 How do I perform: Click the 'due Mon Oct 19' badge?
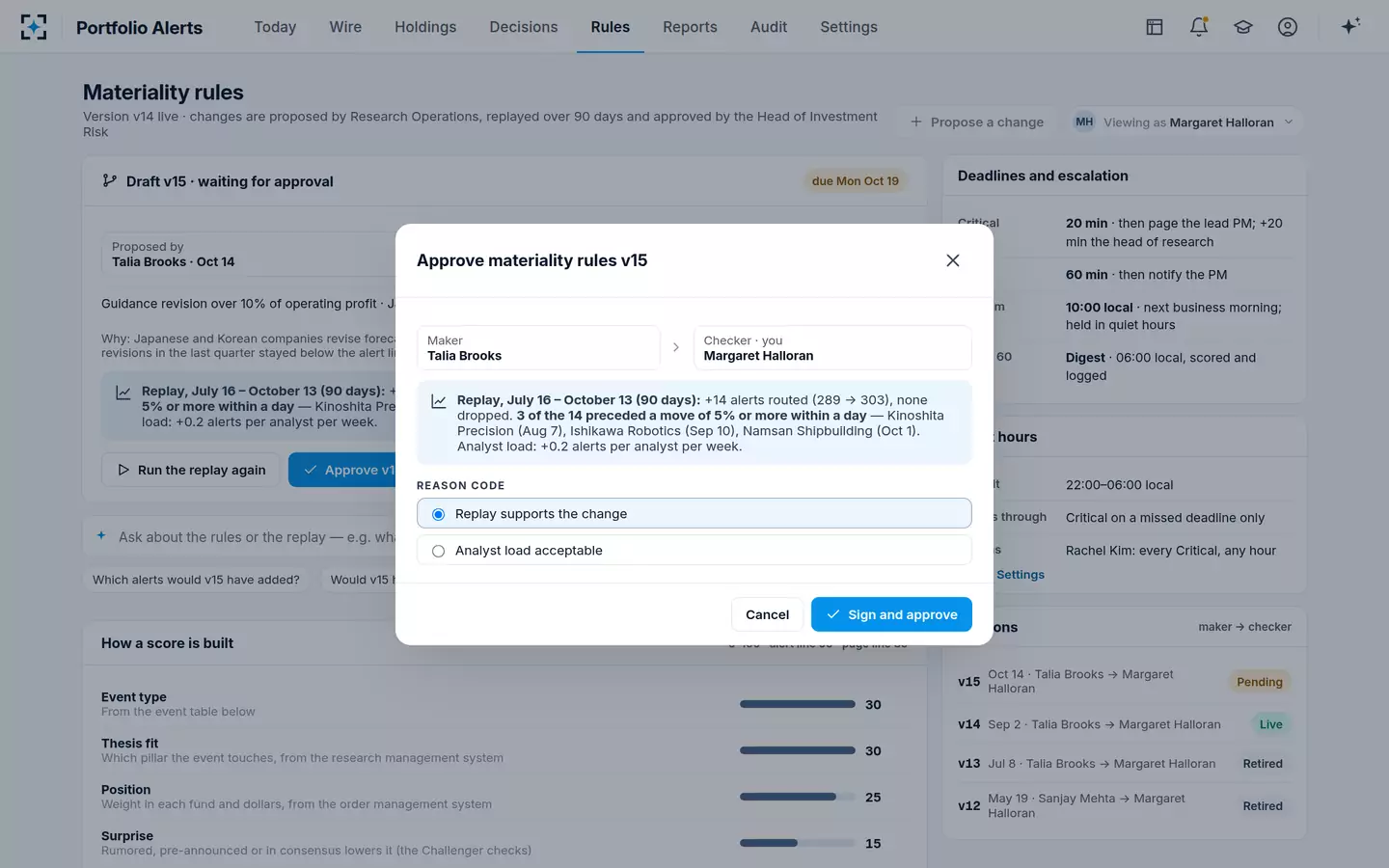[855, 181]
